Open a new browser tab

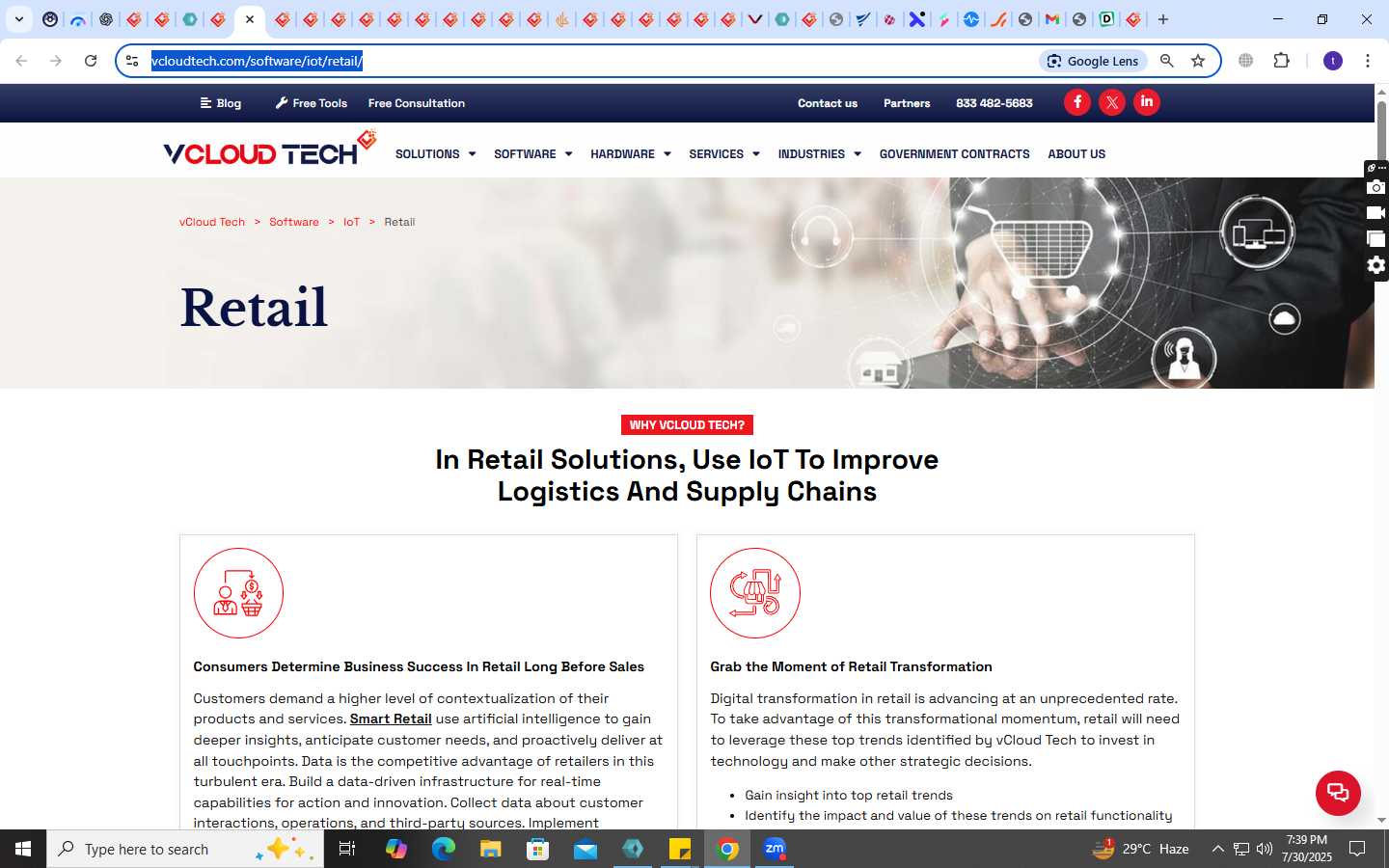(1163, 19)
